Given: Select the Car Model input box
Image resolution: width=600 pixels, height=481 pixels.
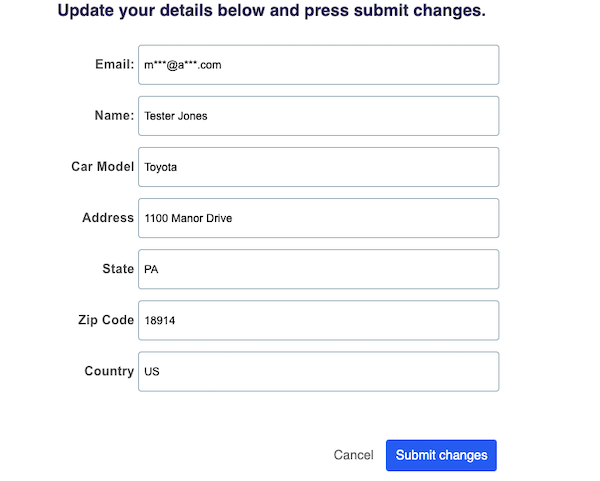Looking at the screenshot, I should tap(318, 167).
